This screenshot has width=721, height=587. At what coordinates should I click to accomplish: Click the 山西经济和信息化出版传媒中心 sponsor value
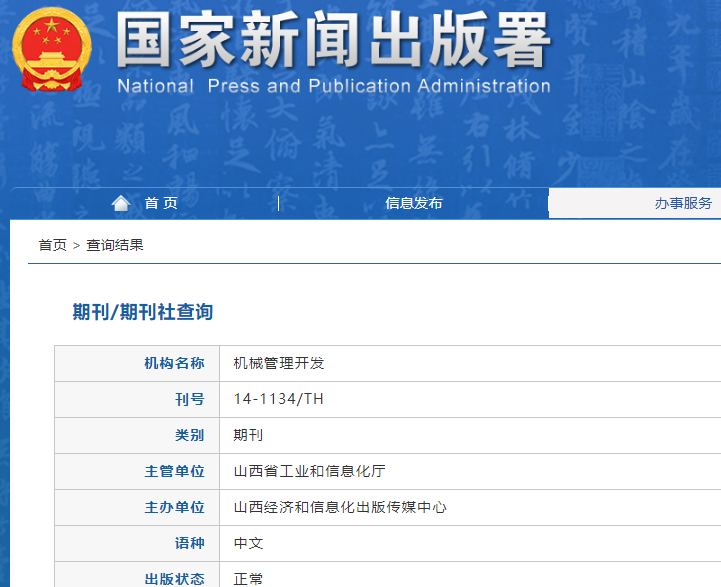(x=340, y=507)
